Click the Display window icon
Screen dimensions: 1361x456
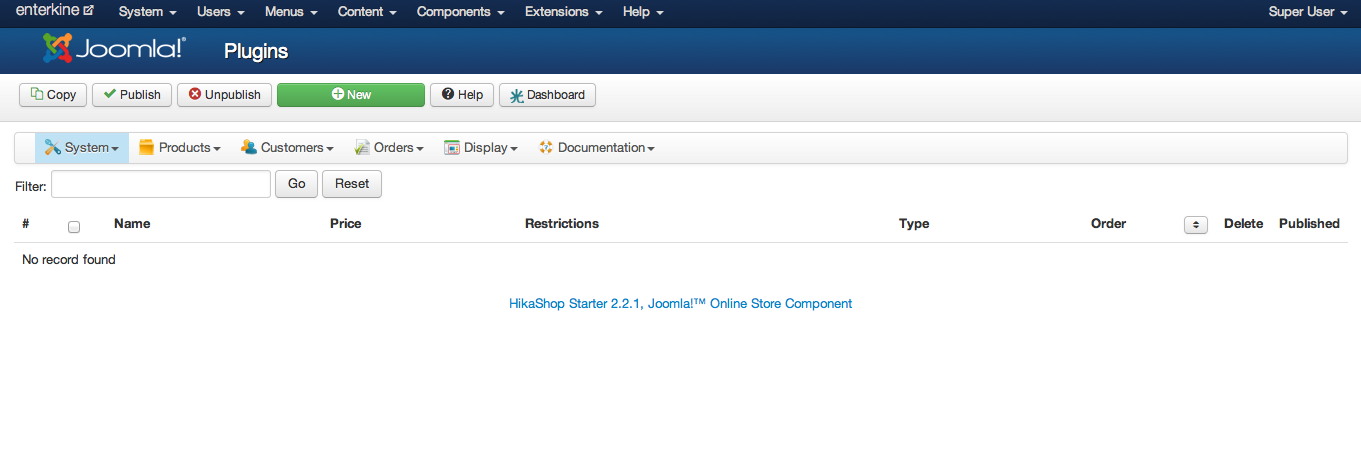452,147
